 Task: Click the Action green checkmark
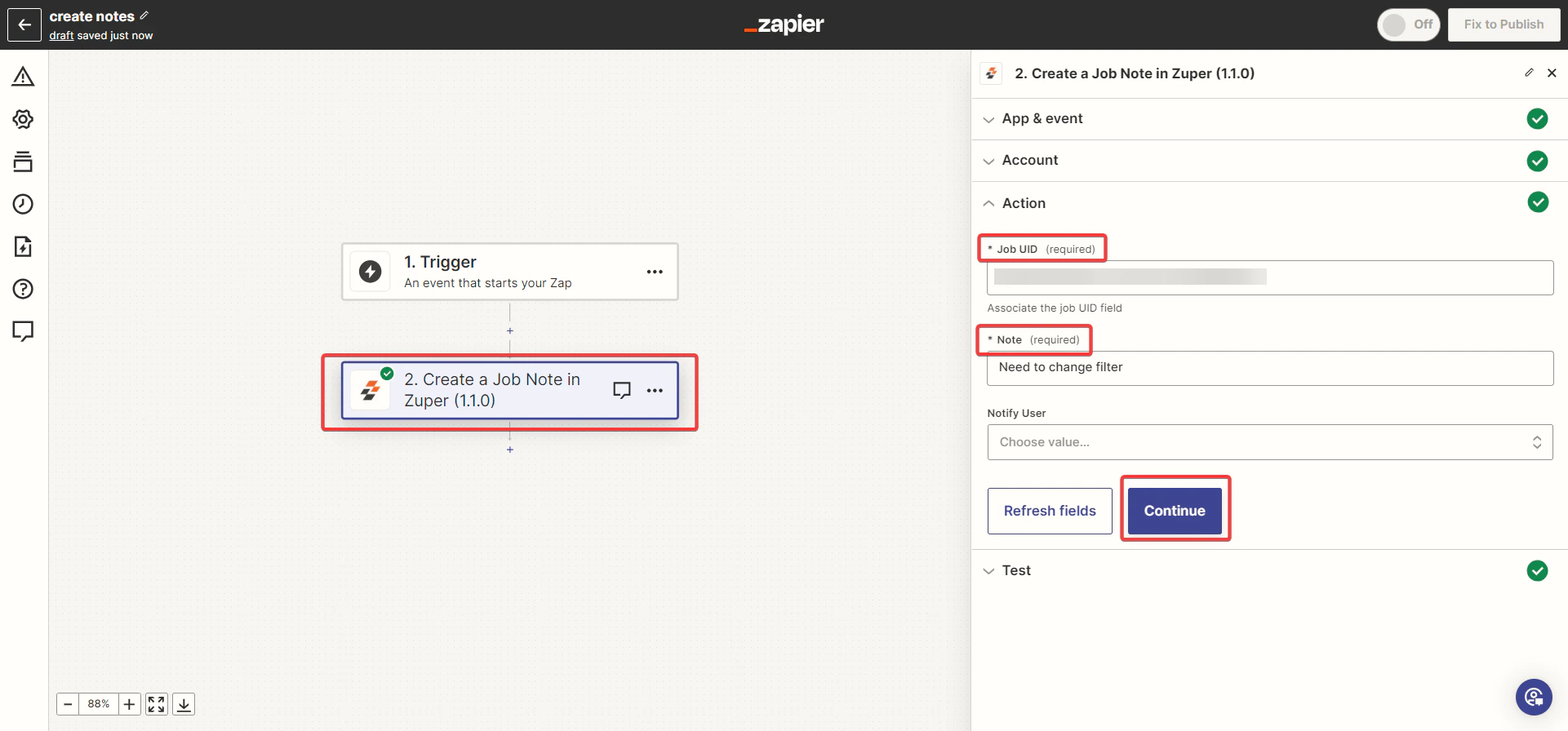[x=1538, y=202]
